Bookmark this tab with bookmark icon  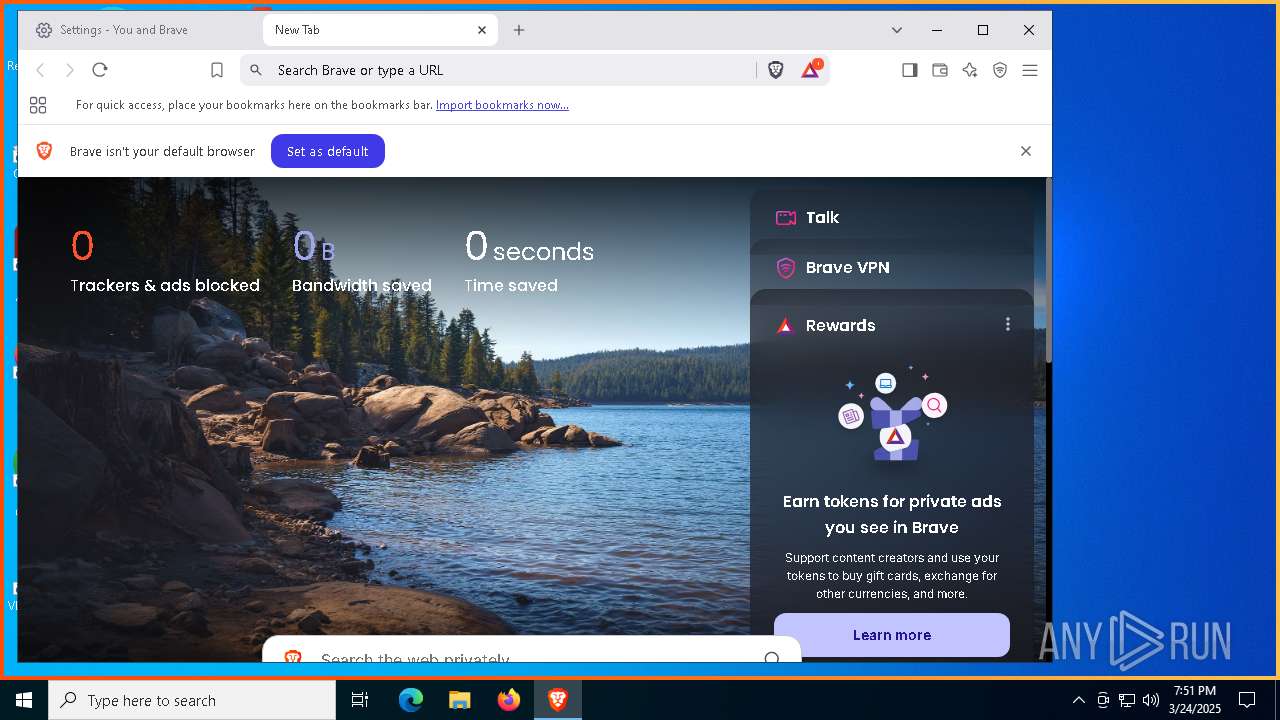pyautogui.click(x=217, y=70)
